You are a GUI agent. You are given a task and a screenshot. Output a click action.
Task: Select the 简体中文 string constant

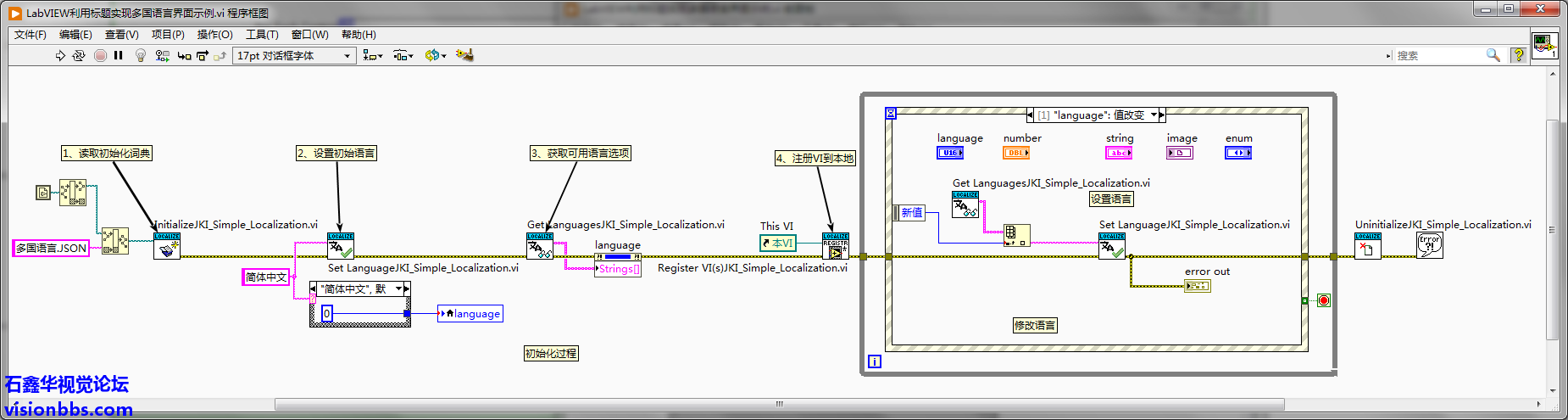[x=265, y=277]
